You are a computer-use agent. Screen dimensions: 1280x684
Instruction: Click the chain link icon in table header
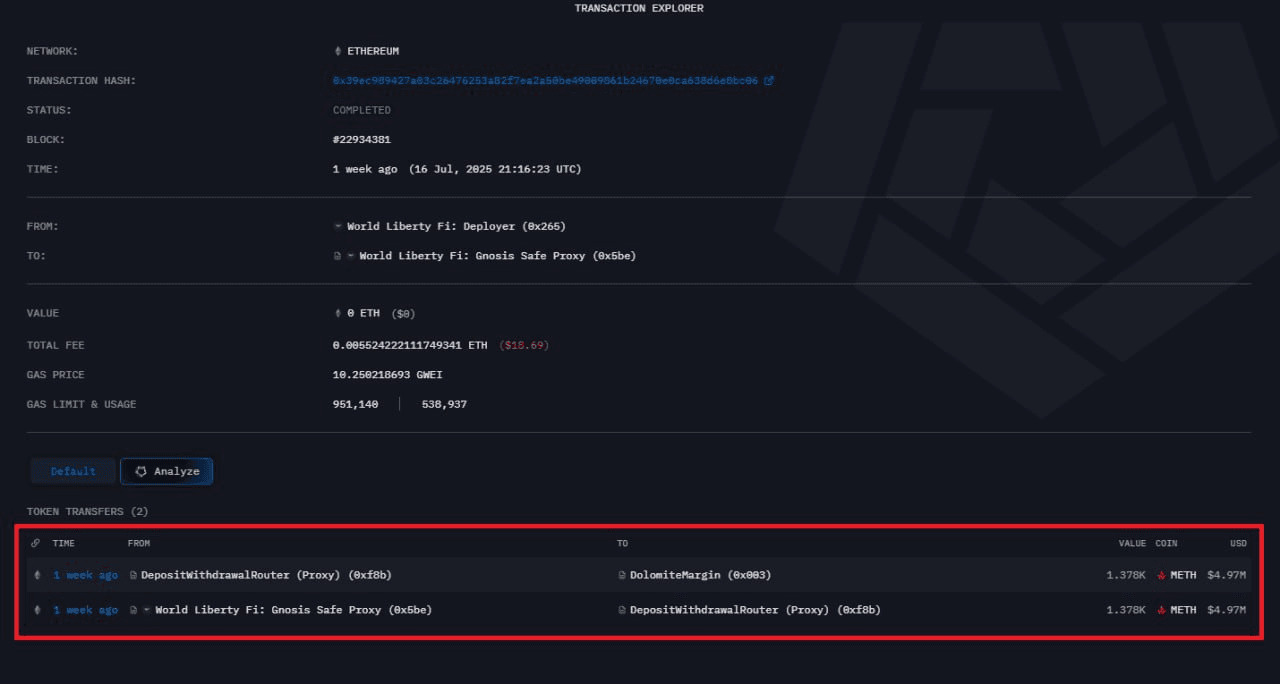click(36, 544)
